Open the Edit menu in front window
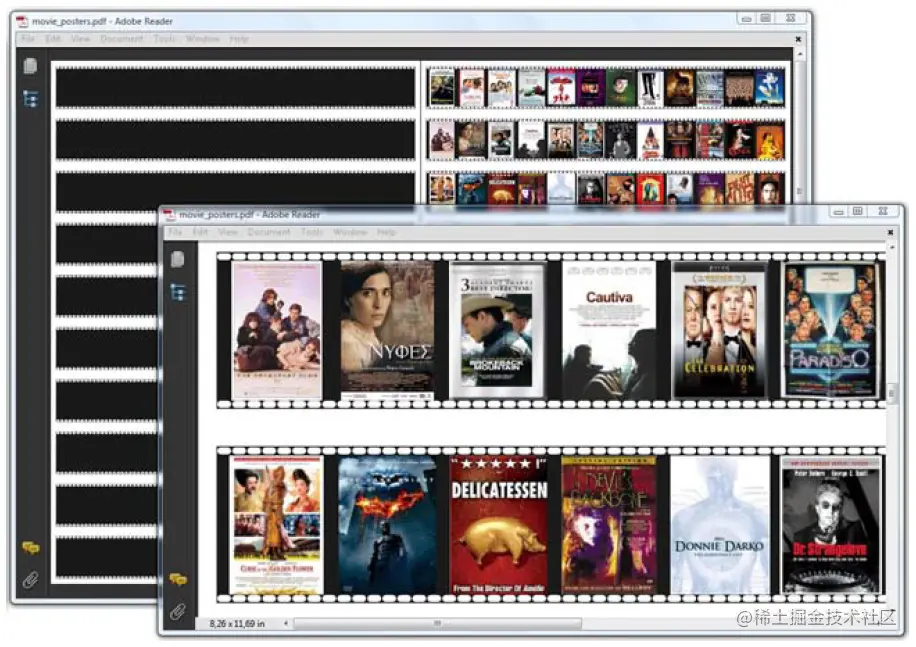916x647 pixels. point(200,232)
